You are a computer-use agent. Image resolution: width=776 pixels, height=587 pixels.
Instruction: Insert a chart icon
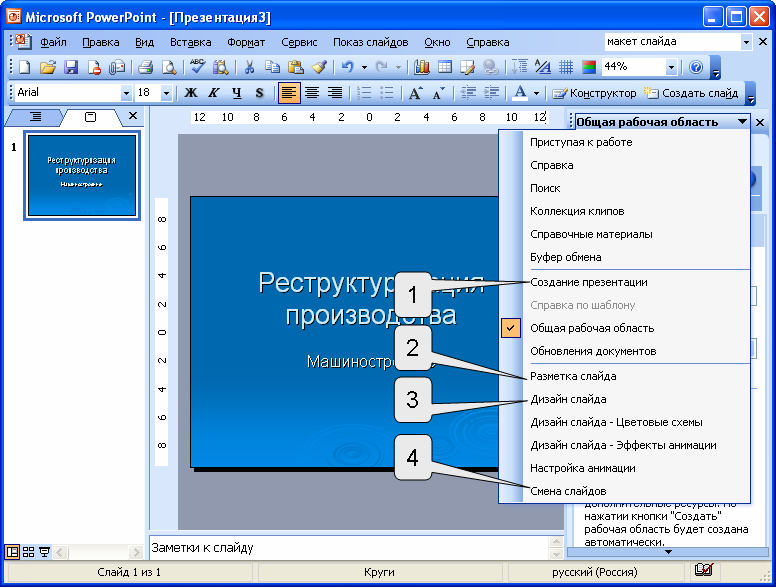[x=421, y=67]
